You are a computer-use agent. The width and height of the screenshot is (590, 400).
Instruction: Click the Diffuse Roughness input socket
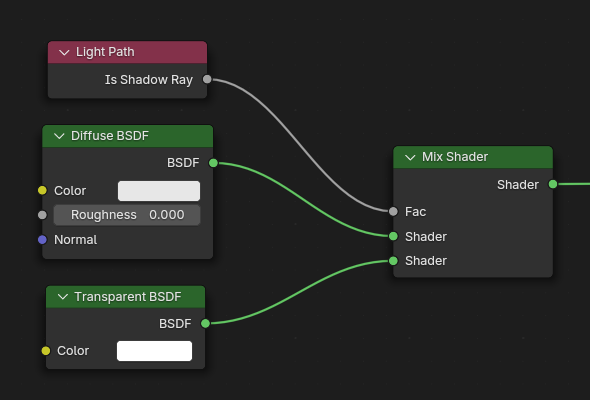(43, 215)
